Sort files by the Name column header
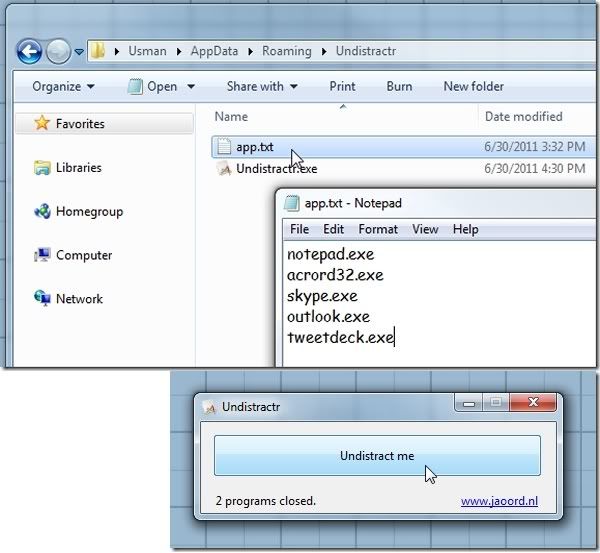The image size is (600, 553). pos(231,116)
